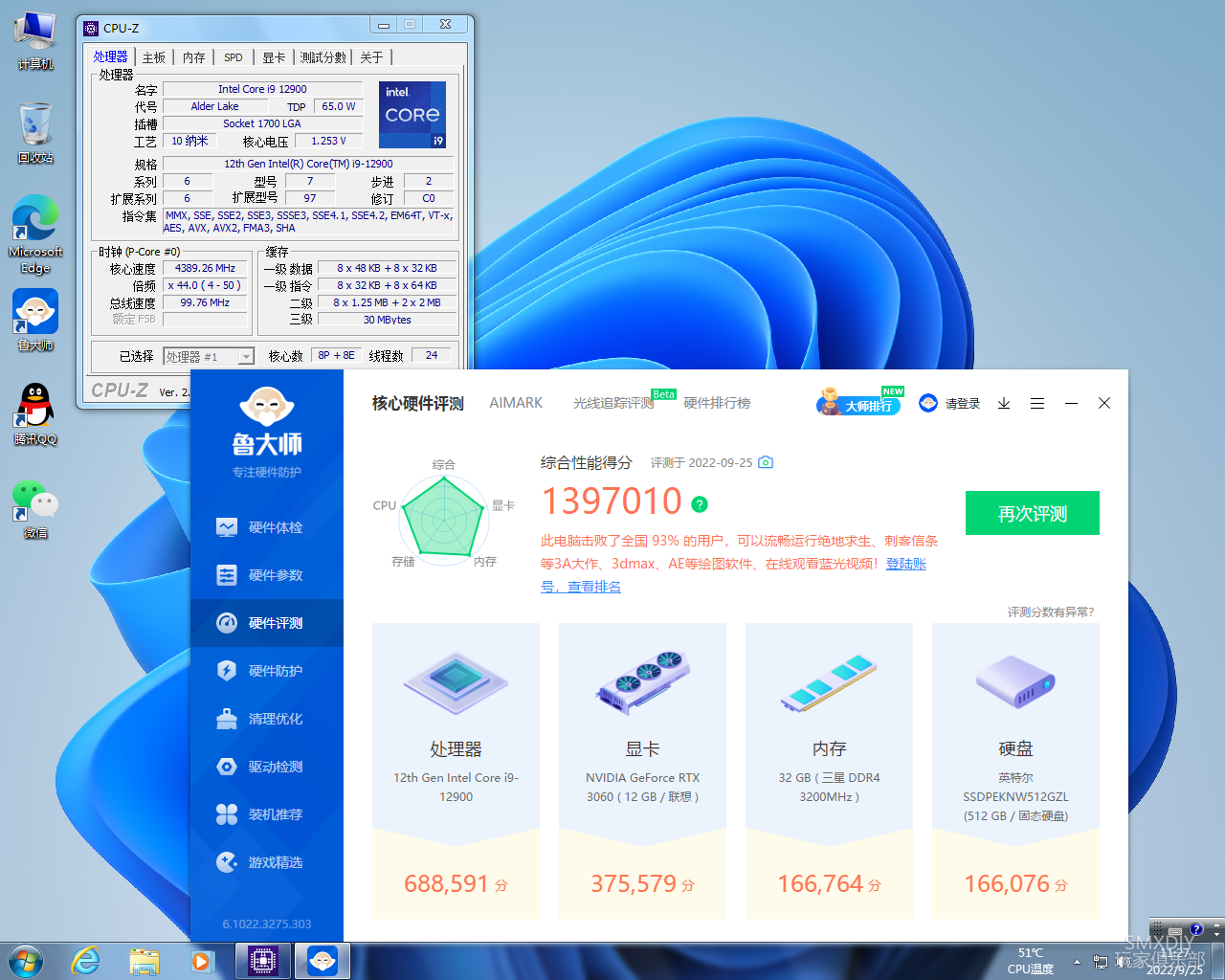Select 内存 tab in CPU-Z
Viewport: 1225px width, 980px height.
click(194, 57)
